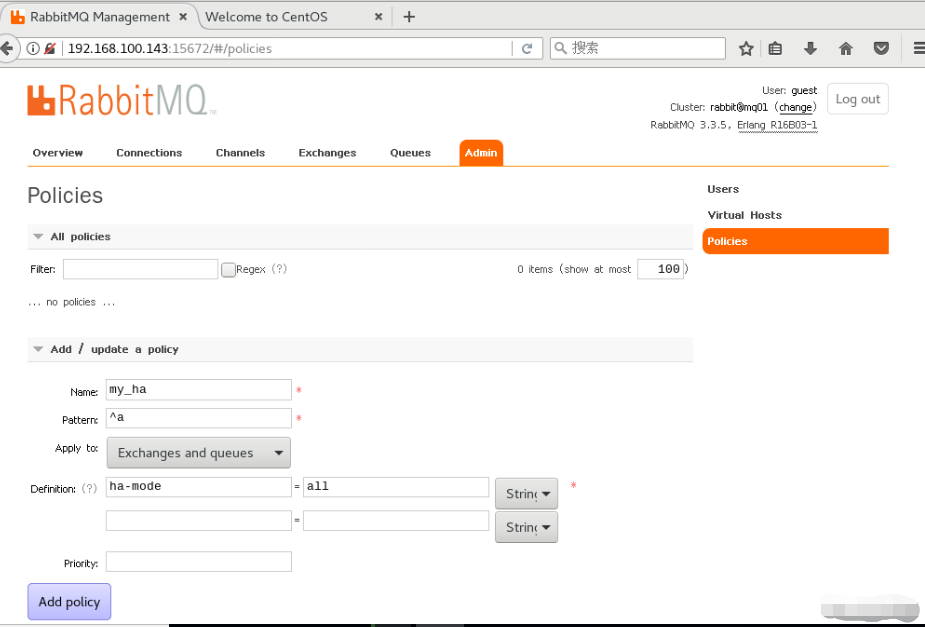Viewport: 925px width, 627px height.
Task: Open site information icon in address bar
Action: (x=33, y=48)
